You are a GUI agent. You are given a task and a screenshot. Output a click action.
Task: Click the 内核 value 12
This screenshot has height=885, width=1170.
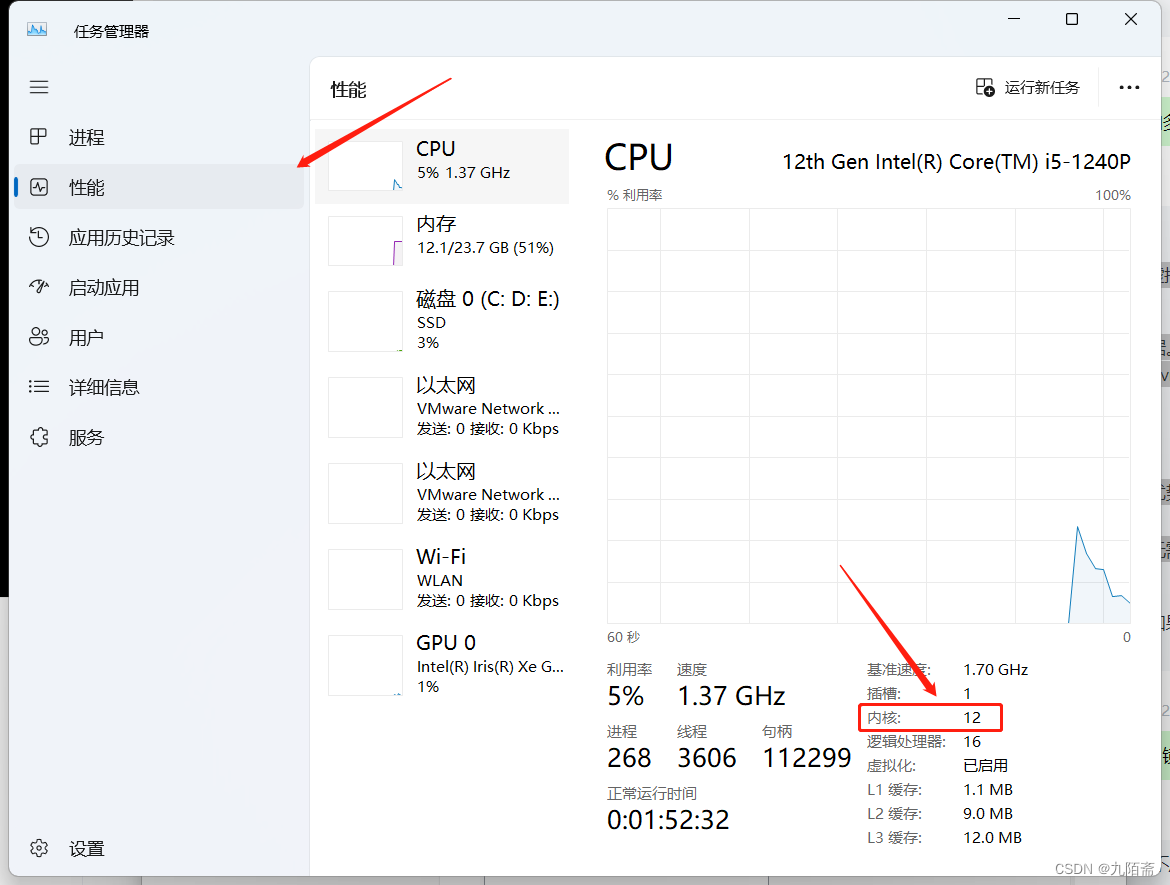[x=972, y=717]
